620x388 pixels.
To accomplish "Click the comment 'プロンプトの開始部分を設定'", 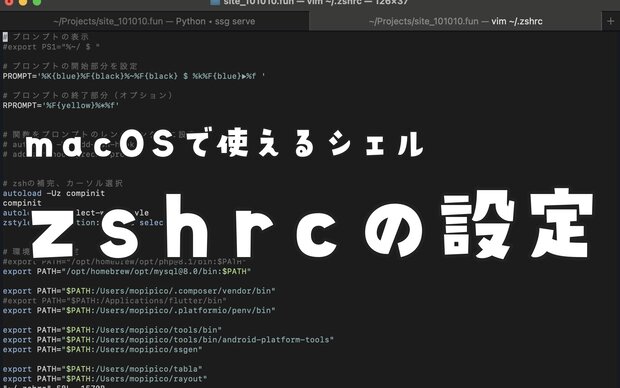I will pyautogui.click(x=70, y=66).
